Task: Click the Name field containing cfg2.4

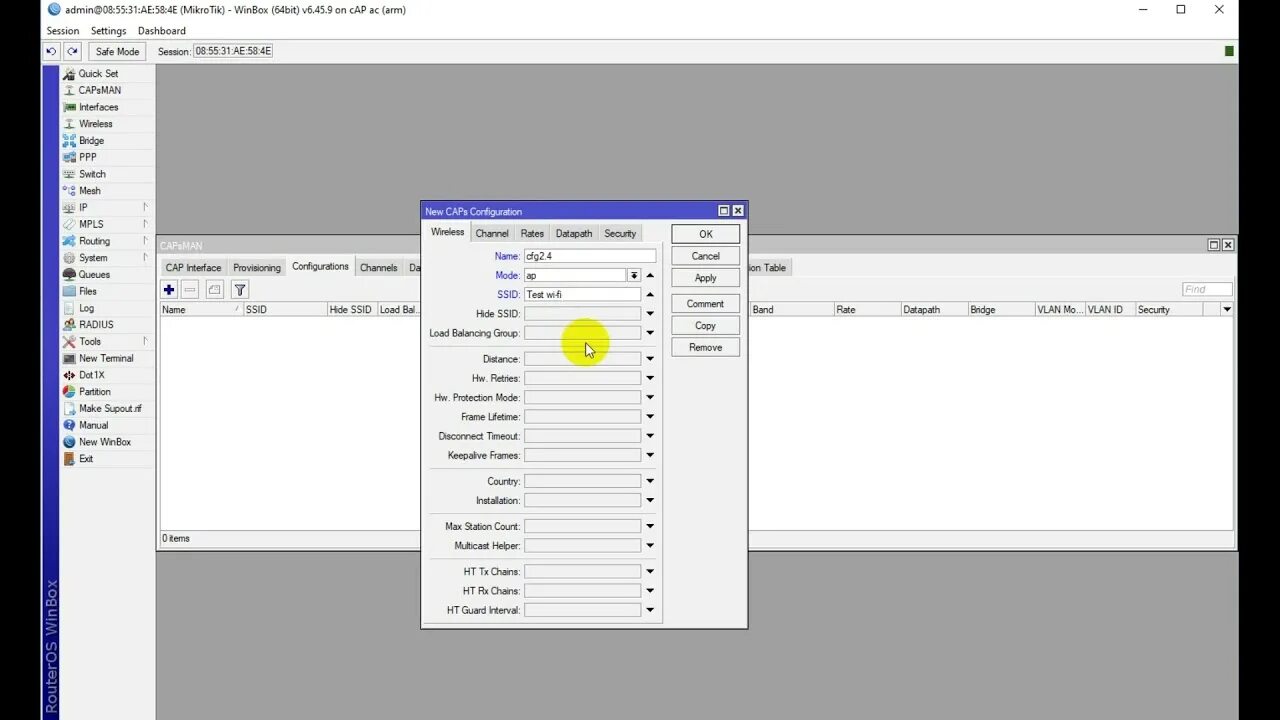Action: click(590, 256)
